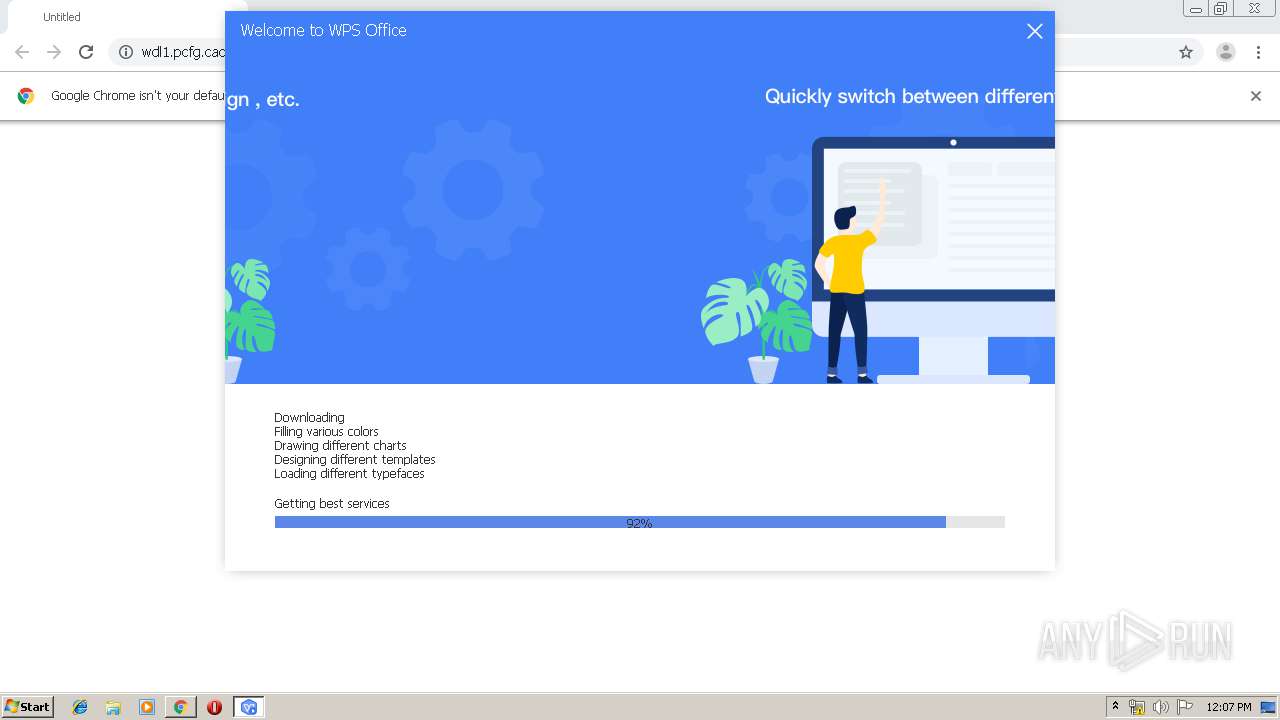Reload the Chrome page
The image size is (1280, 720).
coord(86,52)
